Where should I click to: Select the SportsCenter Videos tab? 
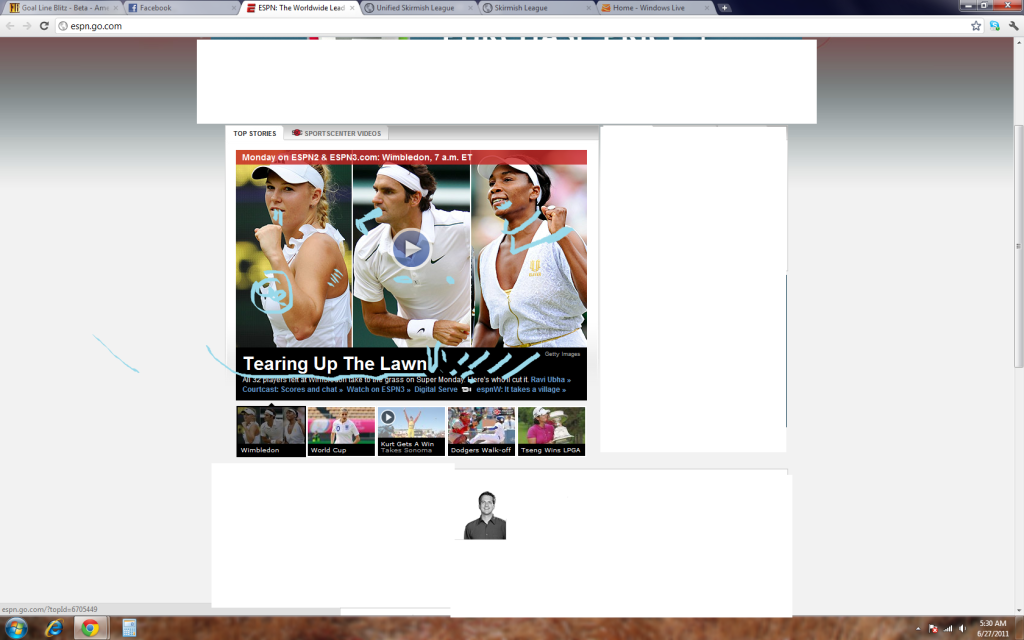pos(336,133)
